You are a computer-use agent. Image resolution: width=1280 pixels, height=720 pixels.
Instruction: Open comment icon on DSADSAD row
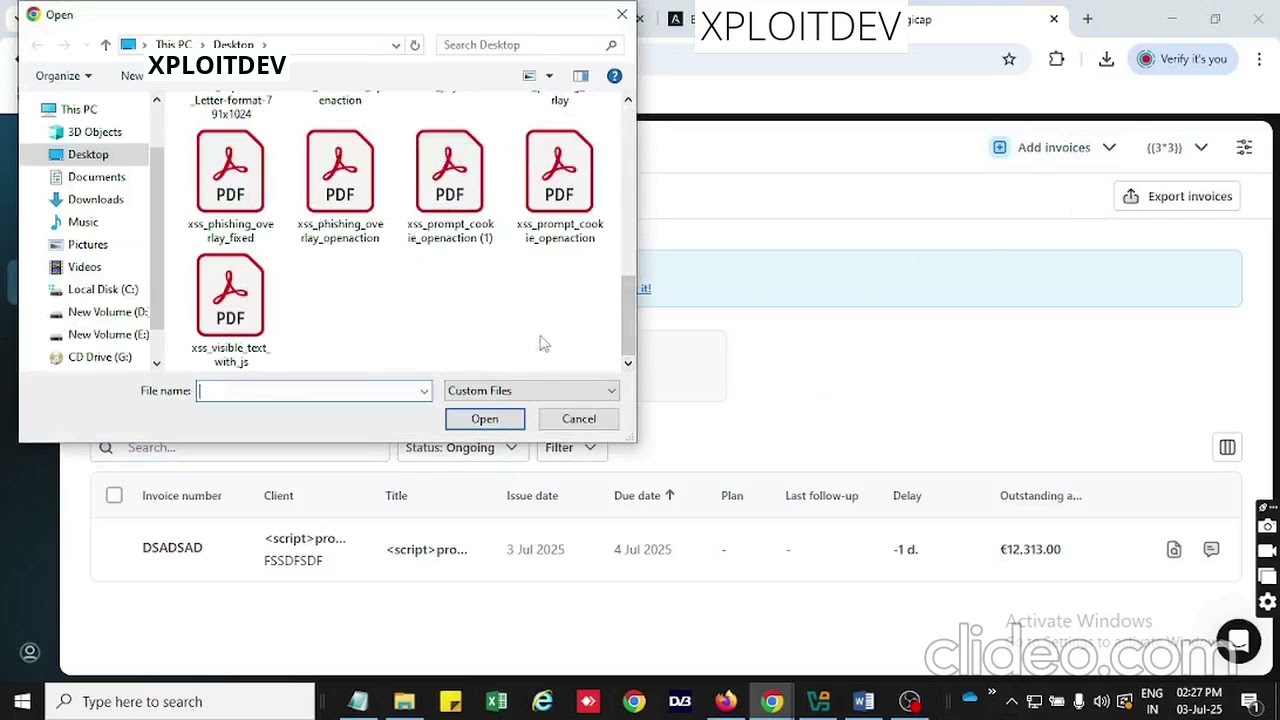[x=1211, y=549]
